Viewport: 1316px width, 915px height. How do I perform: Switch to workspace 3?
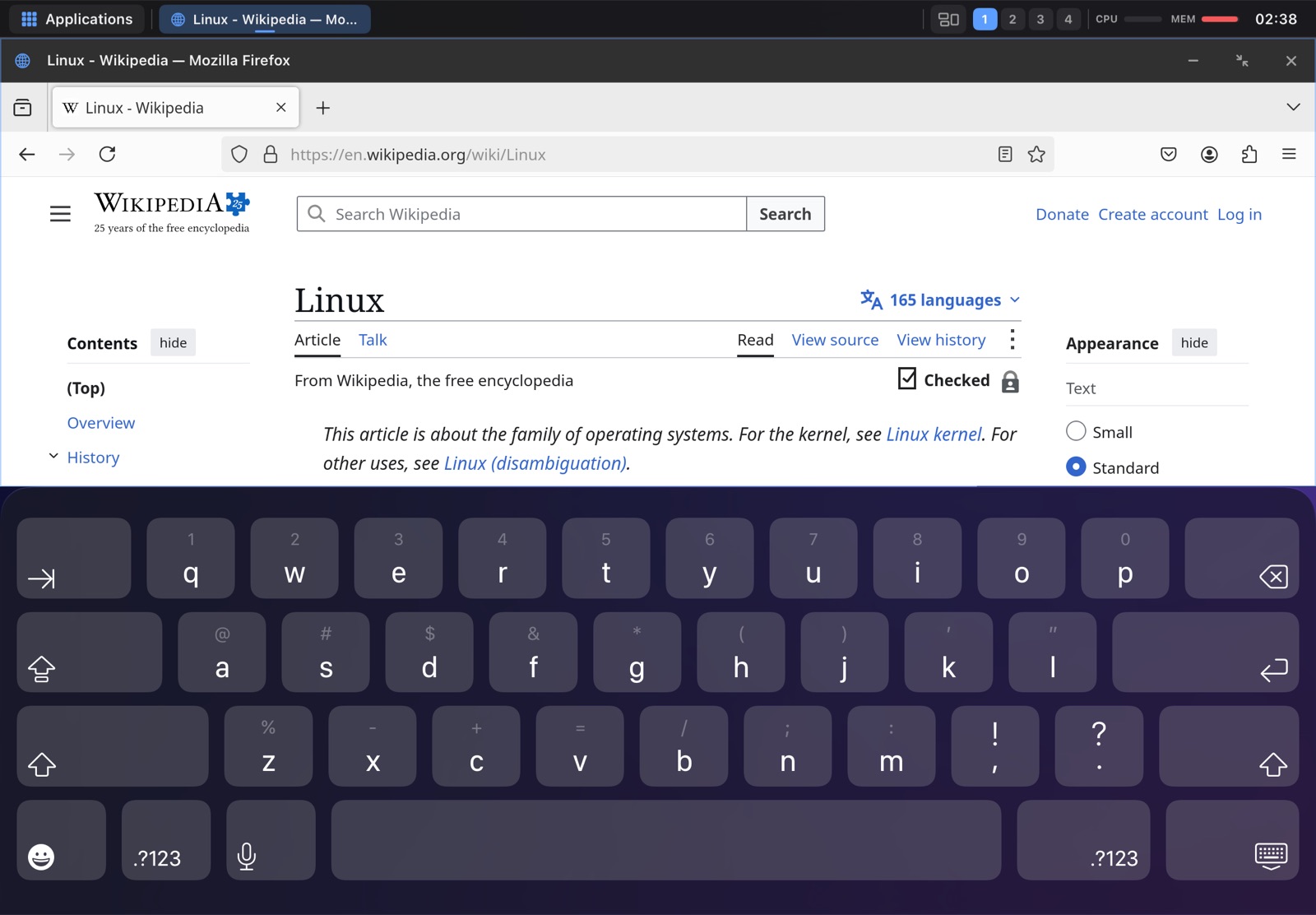tap(1040, 19)
